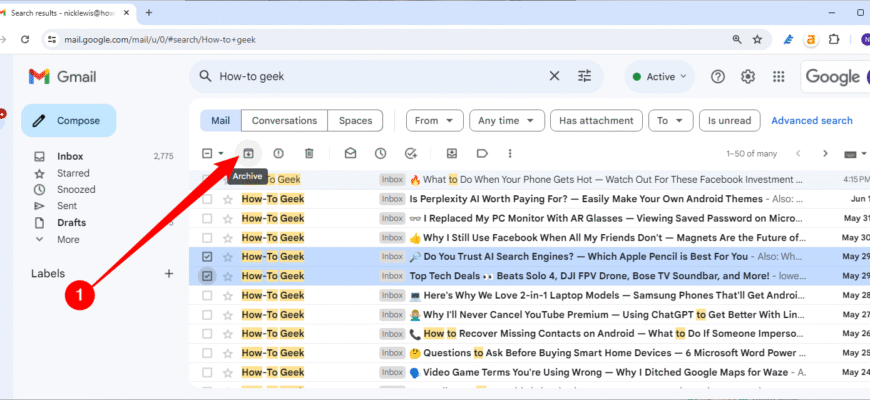Check the YouTube Premium email
Image resolution: width=870 pixels, height=400 pixels.
207,315
